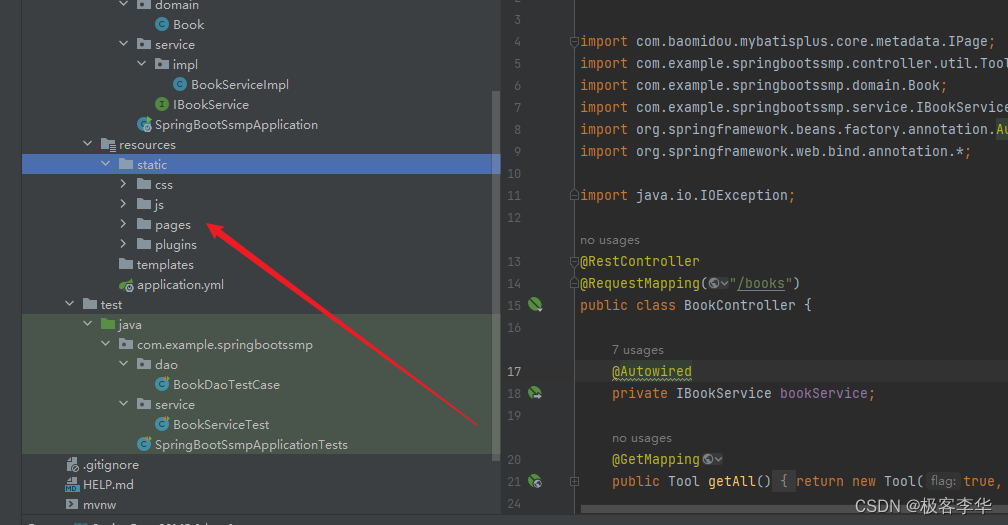Collapse the test folder

click(x=69, y=305)
